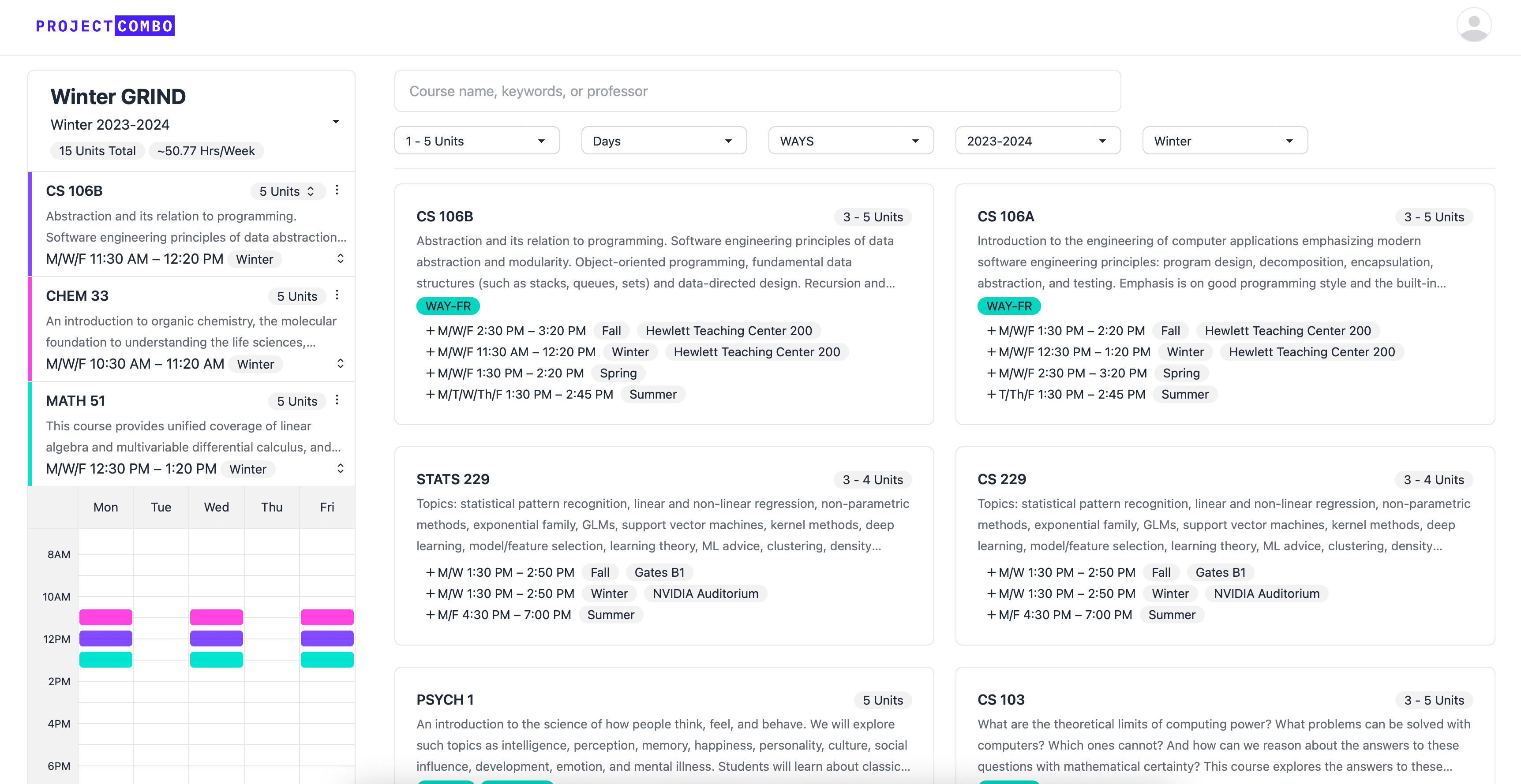Open CS 106B three-dot options menu
Screen dimensions: 1521x784
click(x=337, y=190)
